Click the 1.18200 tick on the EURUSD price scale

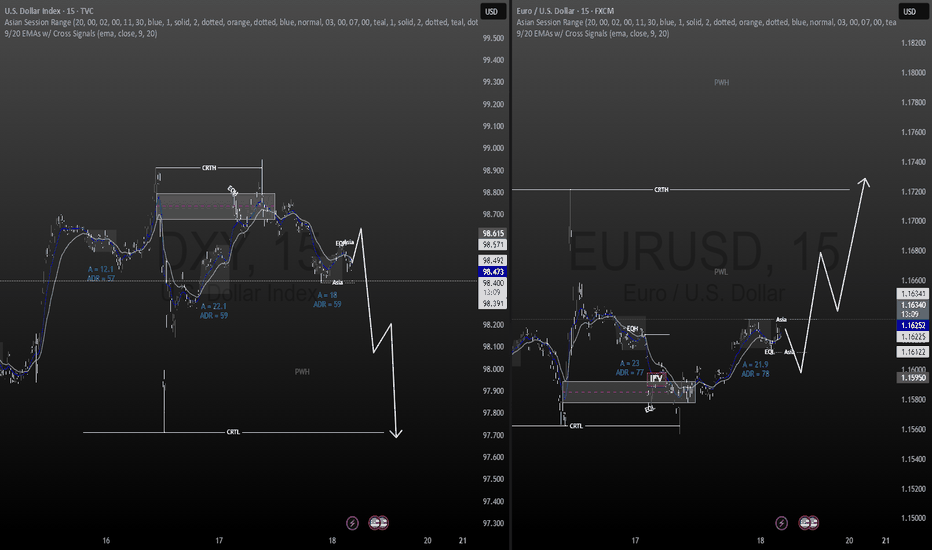[x=913, y=43]
